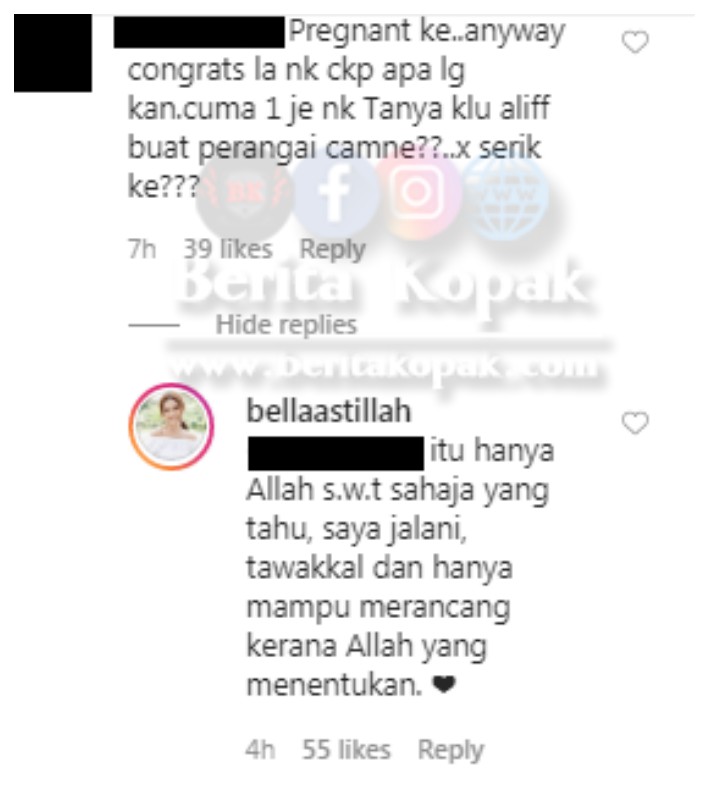Click the redacted mention in bellaastillah's reply
Image resolution: width=709 pixels, height=800 pixels.
click(336, 453)
